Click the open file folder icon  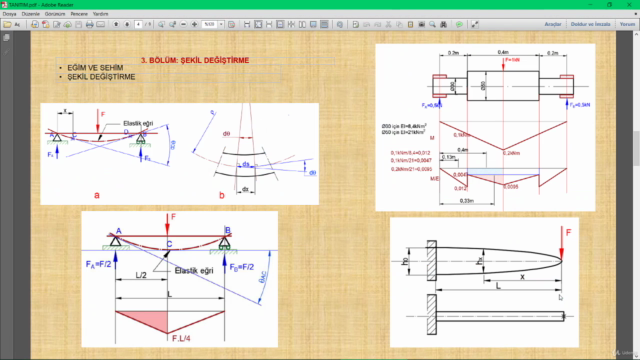pyautogui.click(x=7, y=24)
